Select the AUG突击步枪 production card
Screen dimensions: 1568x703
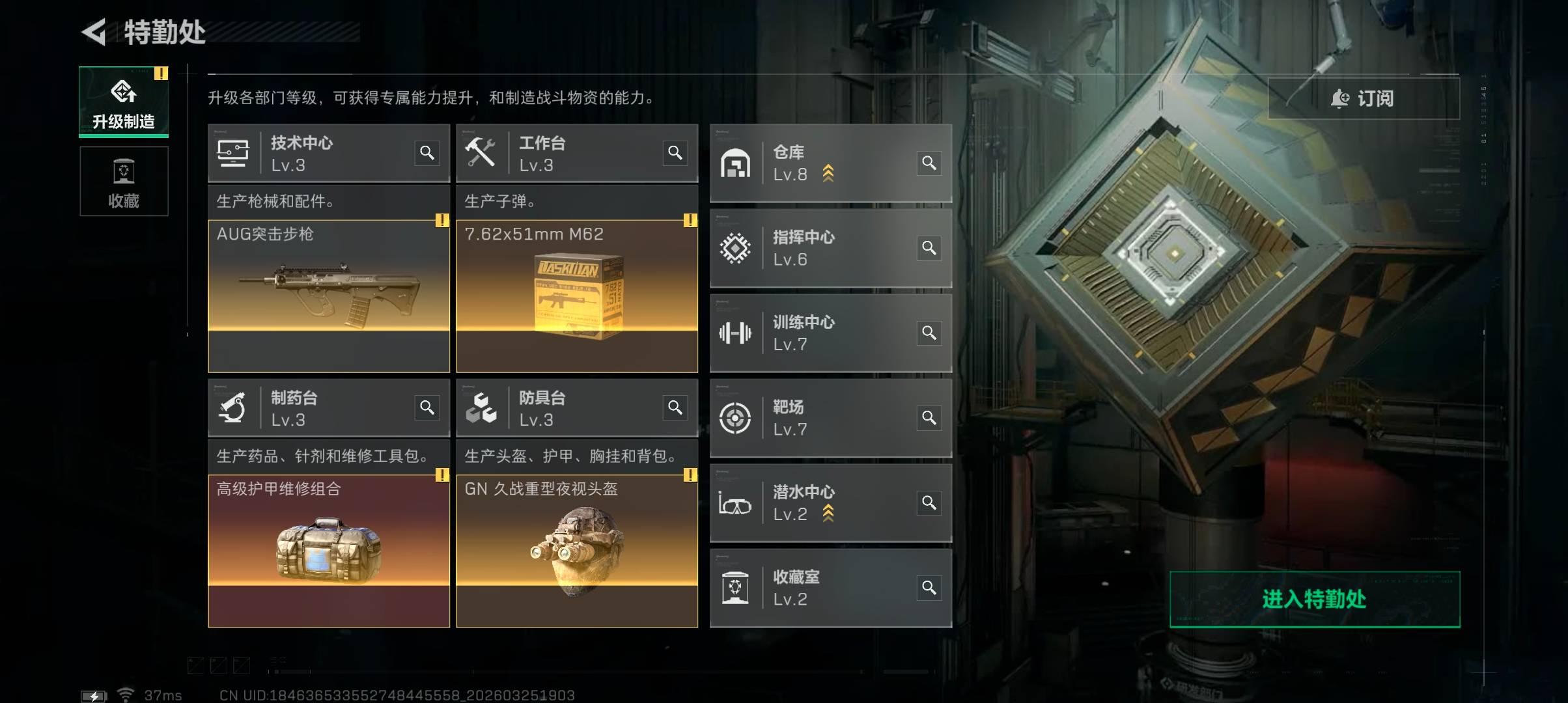pyautogui.click(x=329, y=296)
